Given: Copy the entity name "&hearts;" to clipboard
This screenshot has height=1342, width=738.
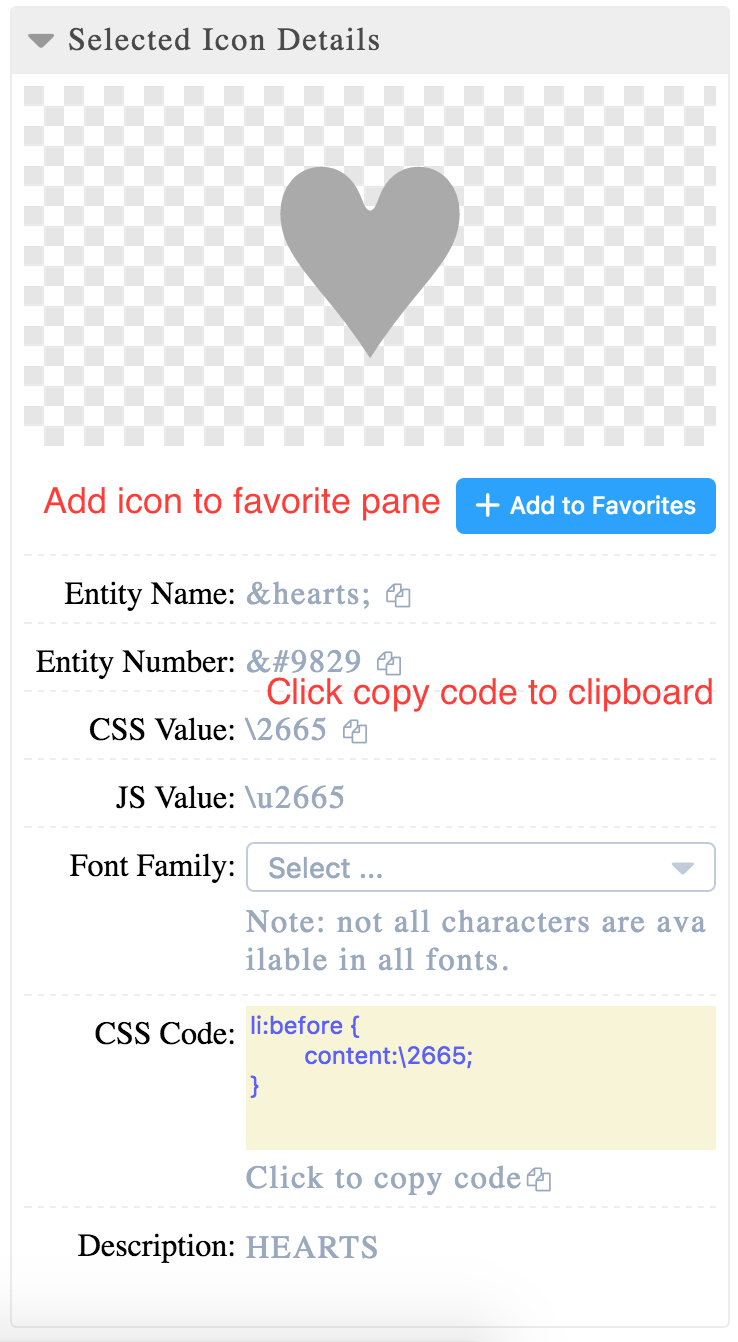Looking at the screenshot, I should [397, 595].
